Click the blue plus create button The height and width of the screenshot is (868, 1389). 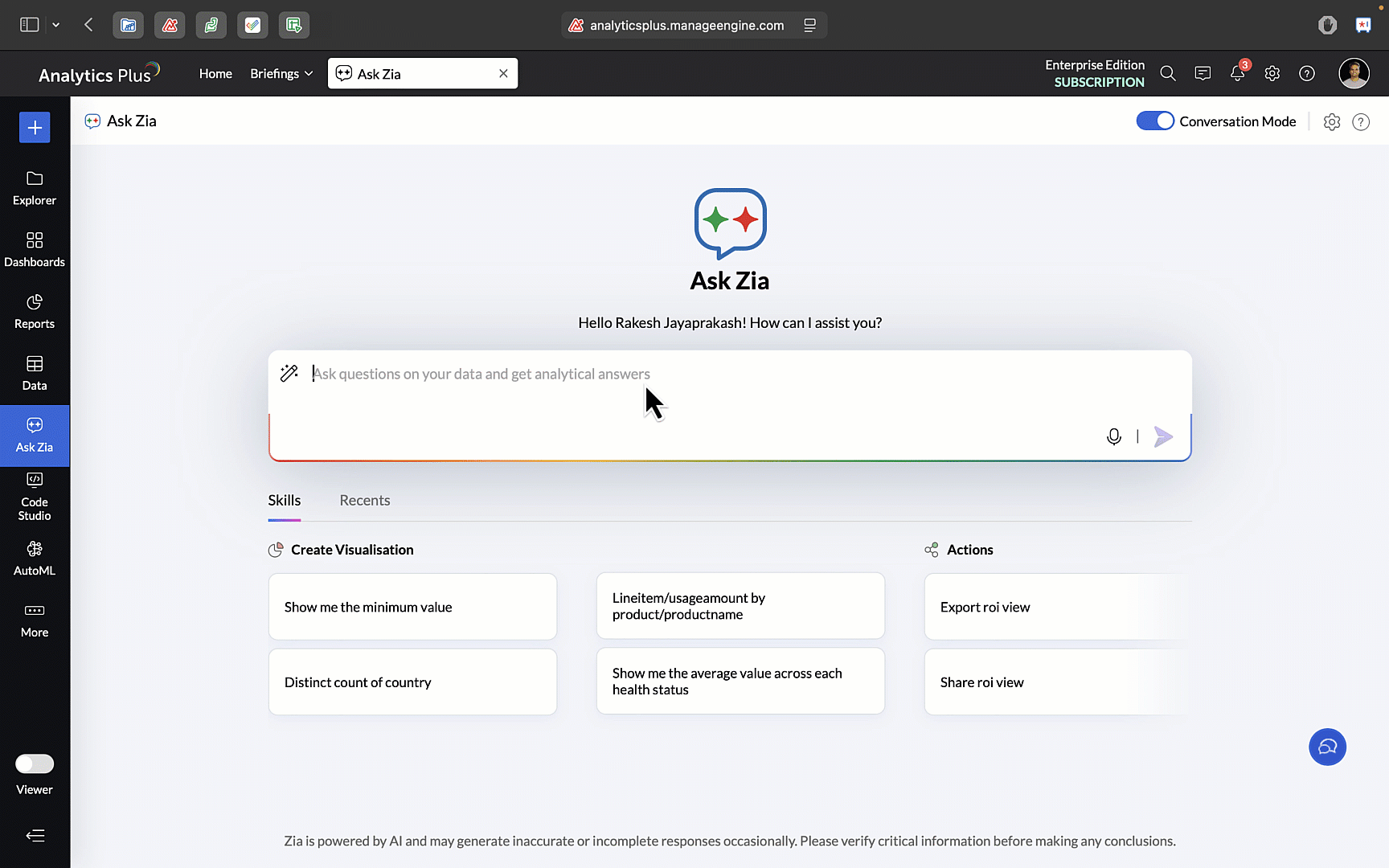[35, 127]
